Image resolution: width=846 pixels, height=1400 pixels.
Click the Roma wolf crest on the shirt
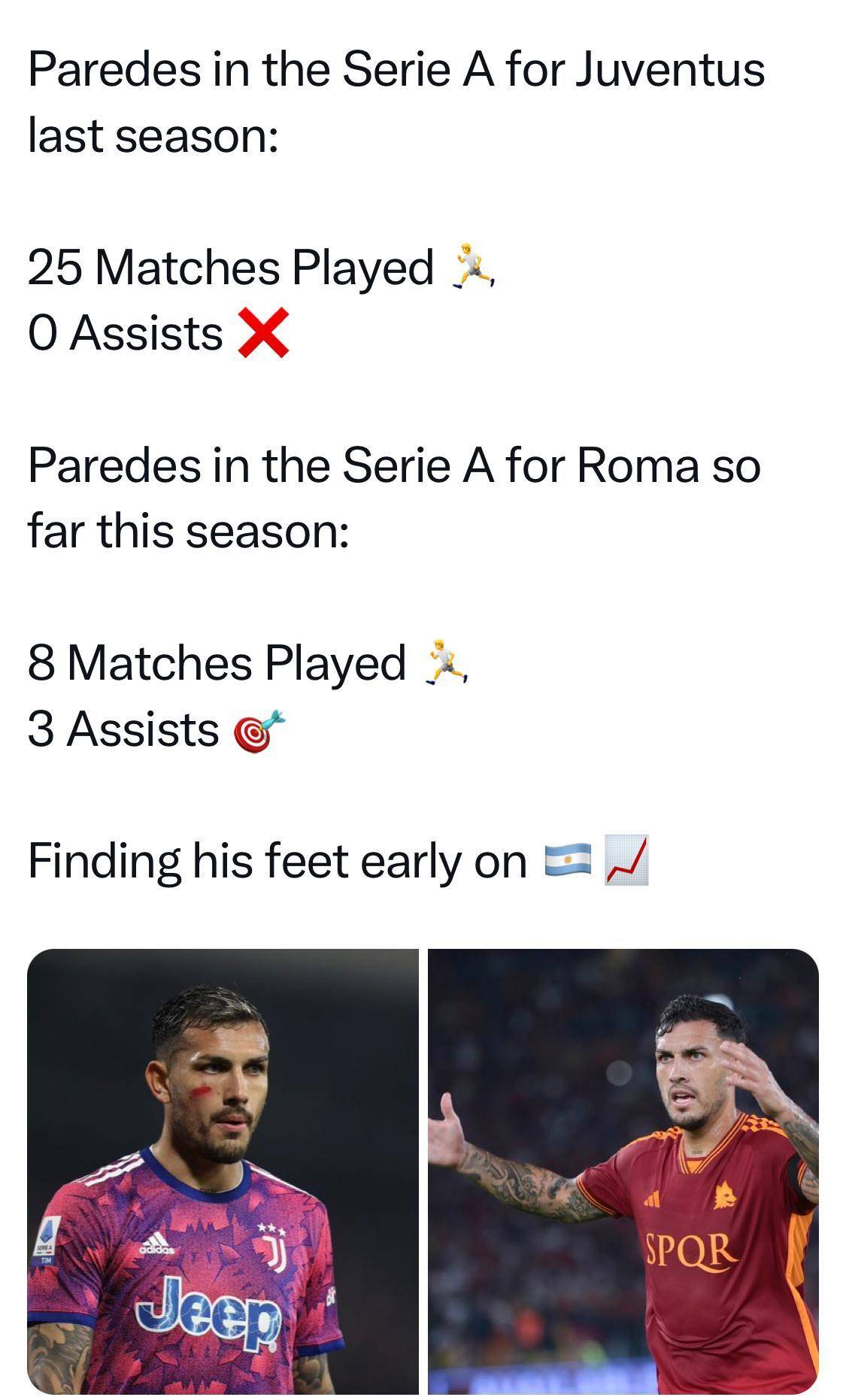[x=725, y=1196]
